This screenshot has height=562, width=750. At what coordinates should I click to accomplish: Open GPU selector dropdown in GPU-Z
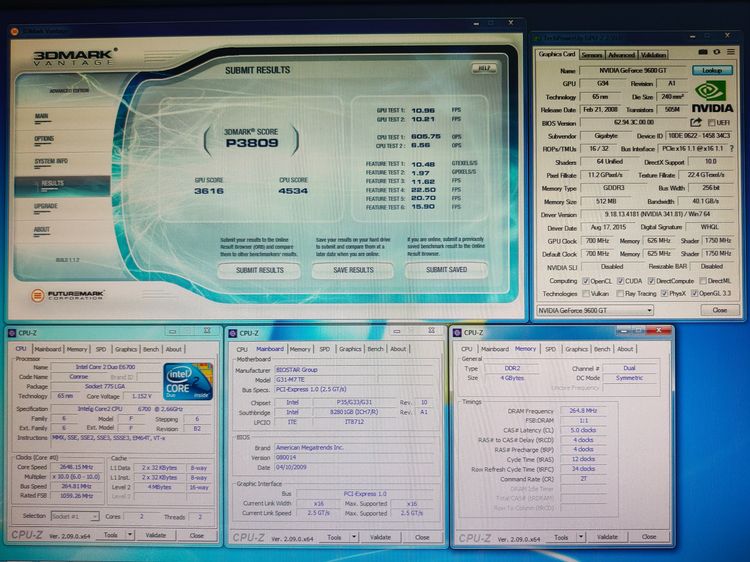click(x=595, y=310)
